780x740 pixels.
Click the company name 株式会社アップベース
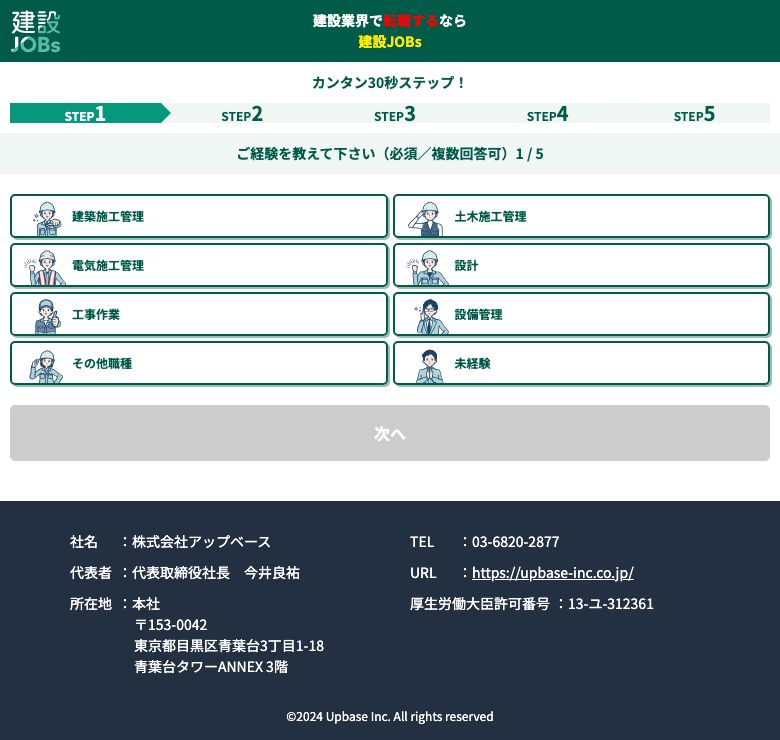point(201,542)
